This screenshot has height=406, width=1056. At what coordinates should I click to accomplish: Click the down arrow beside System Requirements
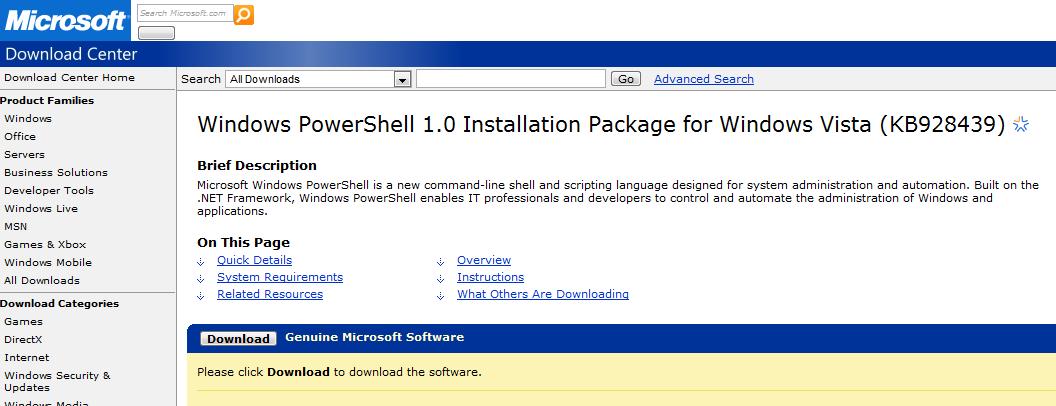click(x=201, y=278)
